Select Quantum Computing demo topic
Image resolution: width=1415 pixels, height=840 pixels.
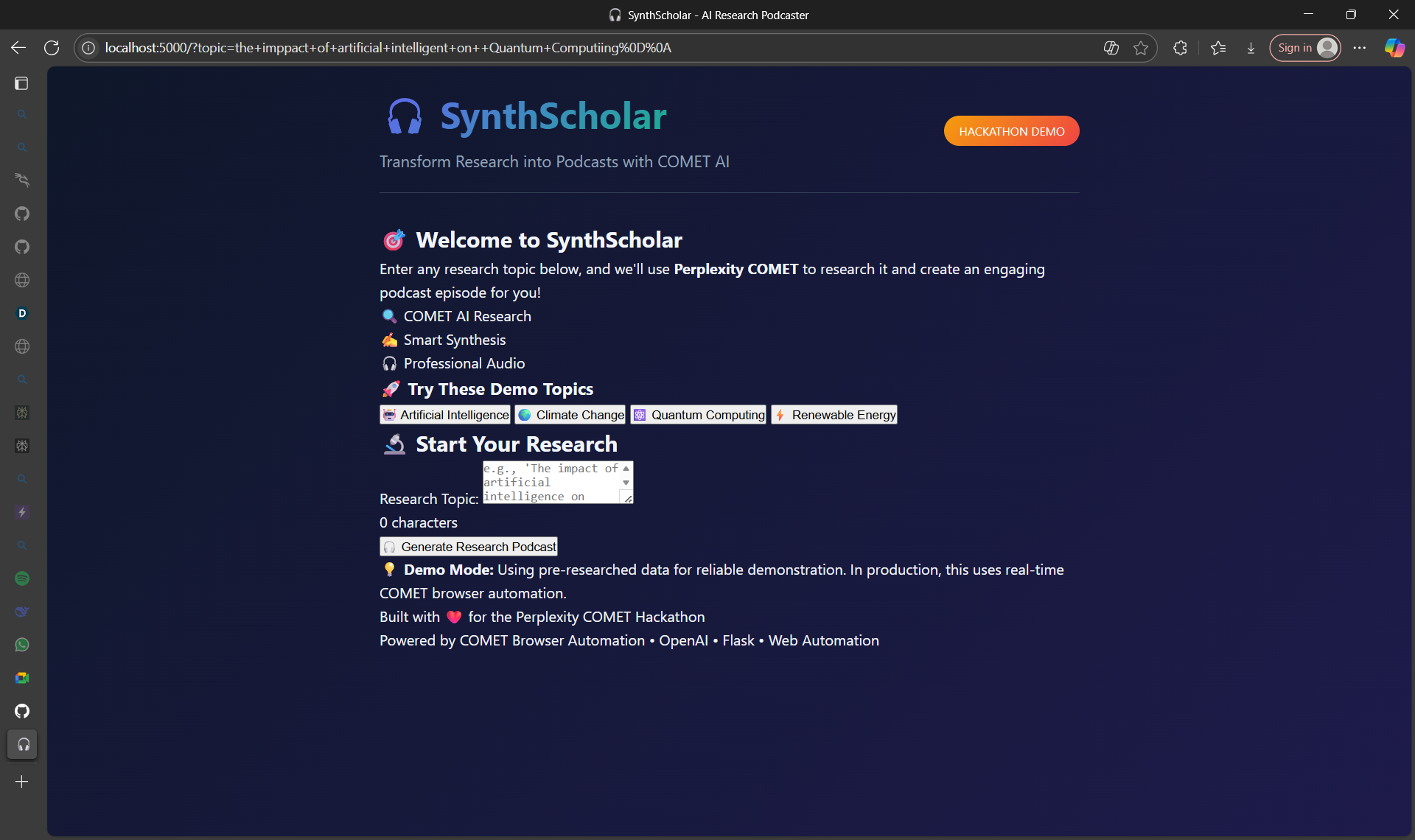(698, 415)
